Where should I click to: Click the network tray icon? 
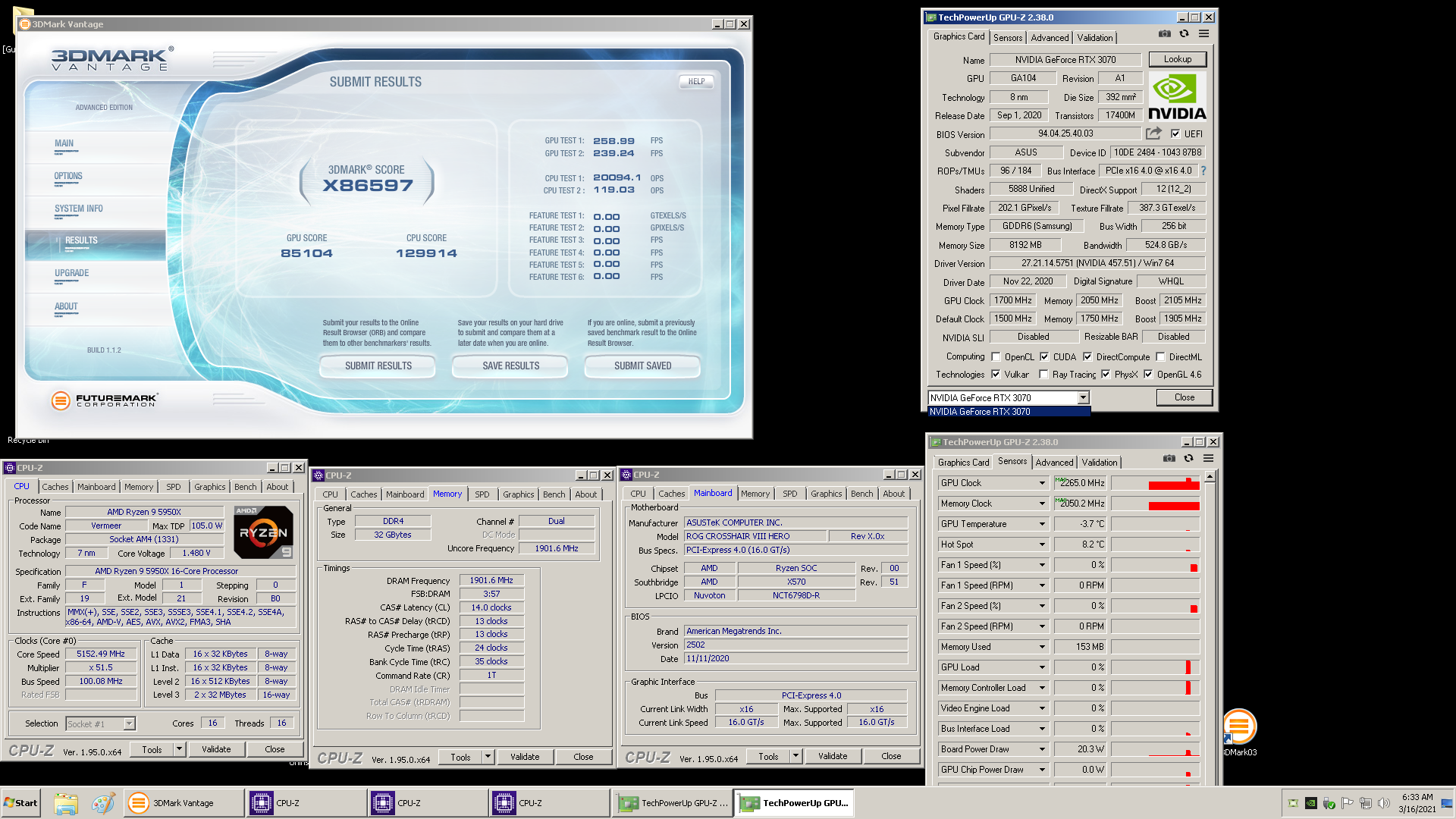pos(1365,803)
